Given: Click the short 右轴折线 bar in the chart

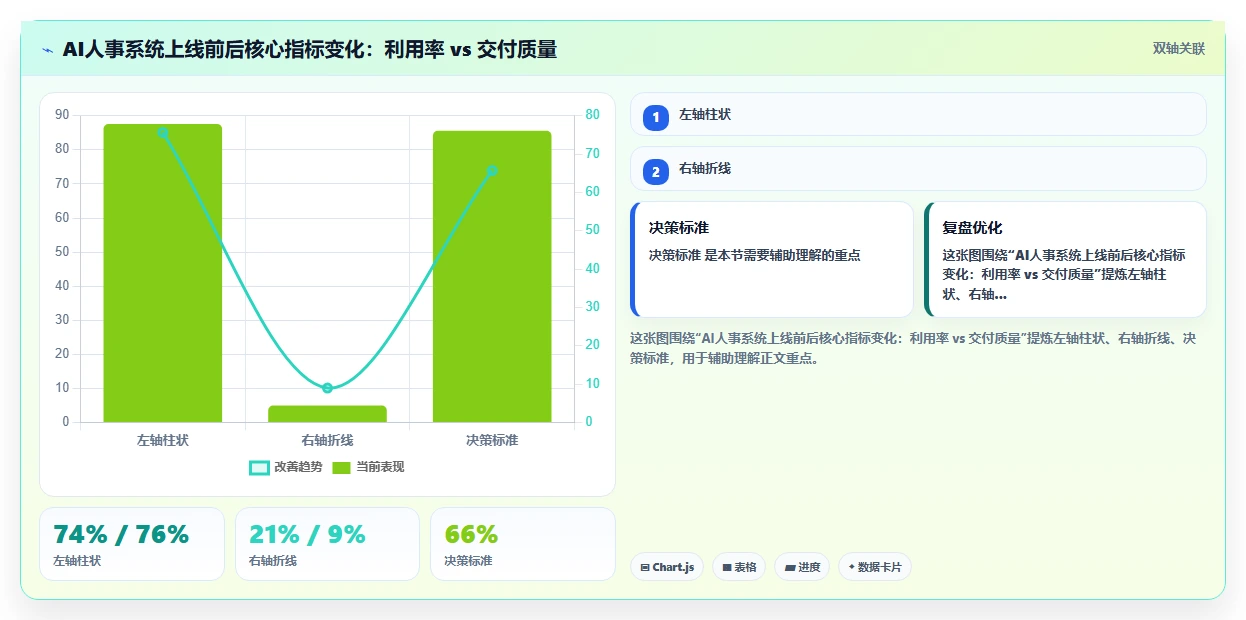Looking at the screenshot, I should click(x=327, y=413).
